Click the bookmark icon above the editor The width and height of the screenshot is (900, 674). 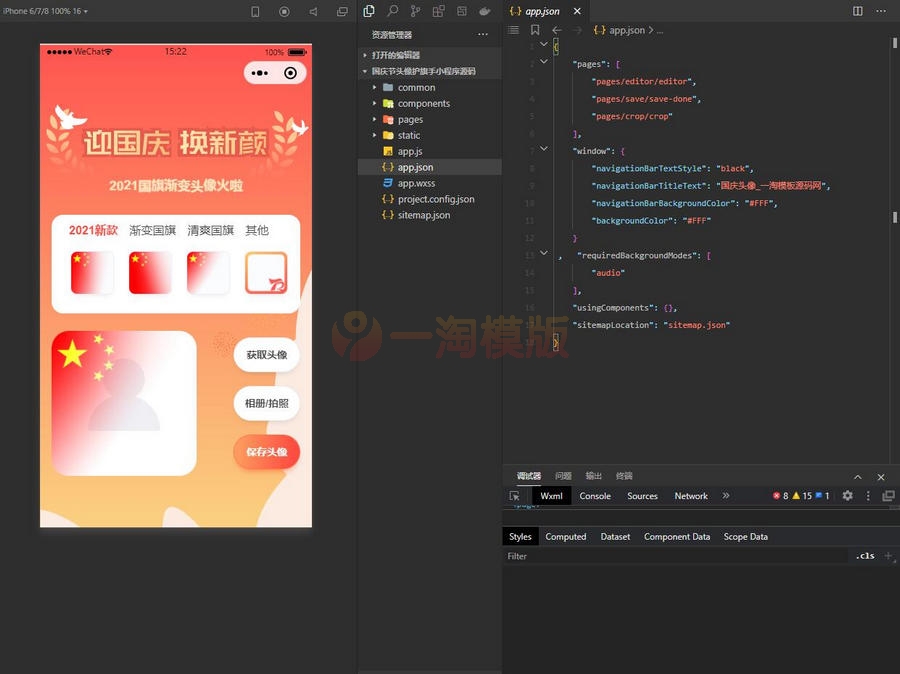point(535,31)
